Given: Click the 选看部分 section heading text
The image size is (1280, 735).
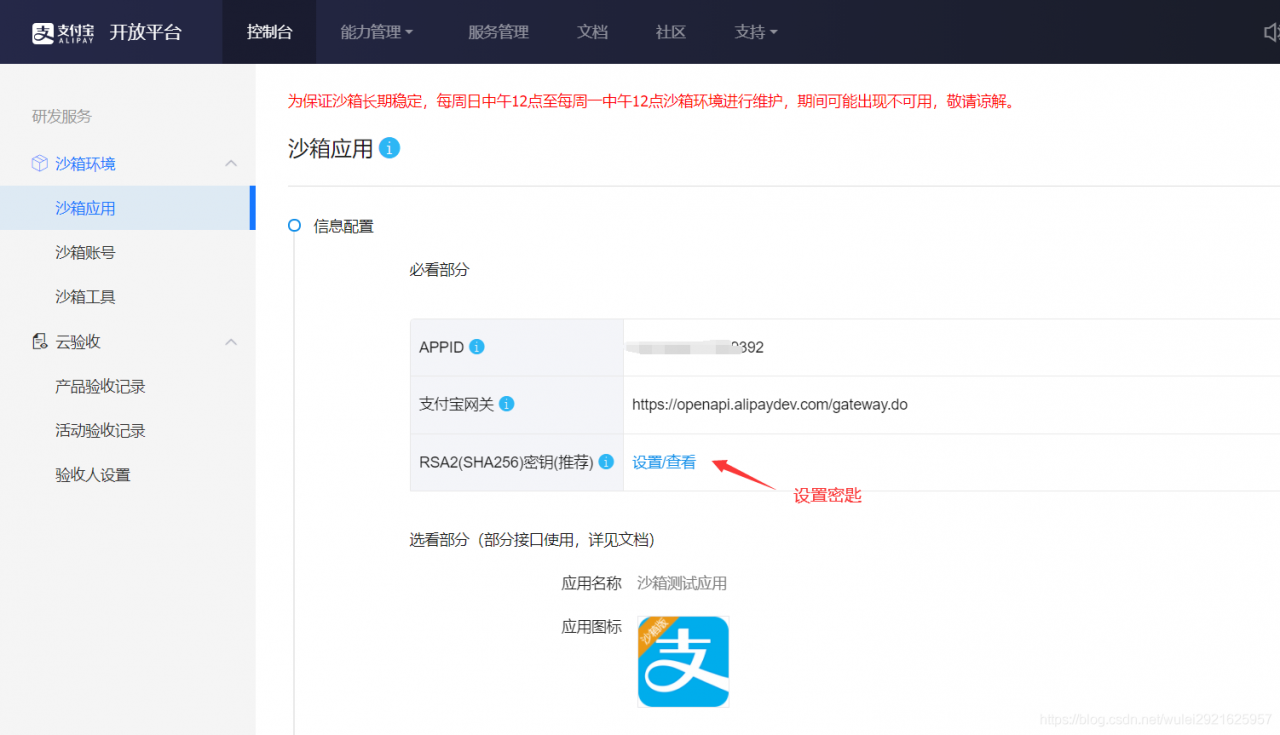Looking at the screenshot, I should tap(532, 540).
